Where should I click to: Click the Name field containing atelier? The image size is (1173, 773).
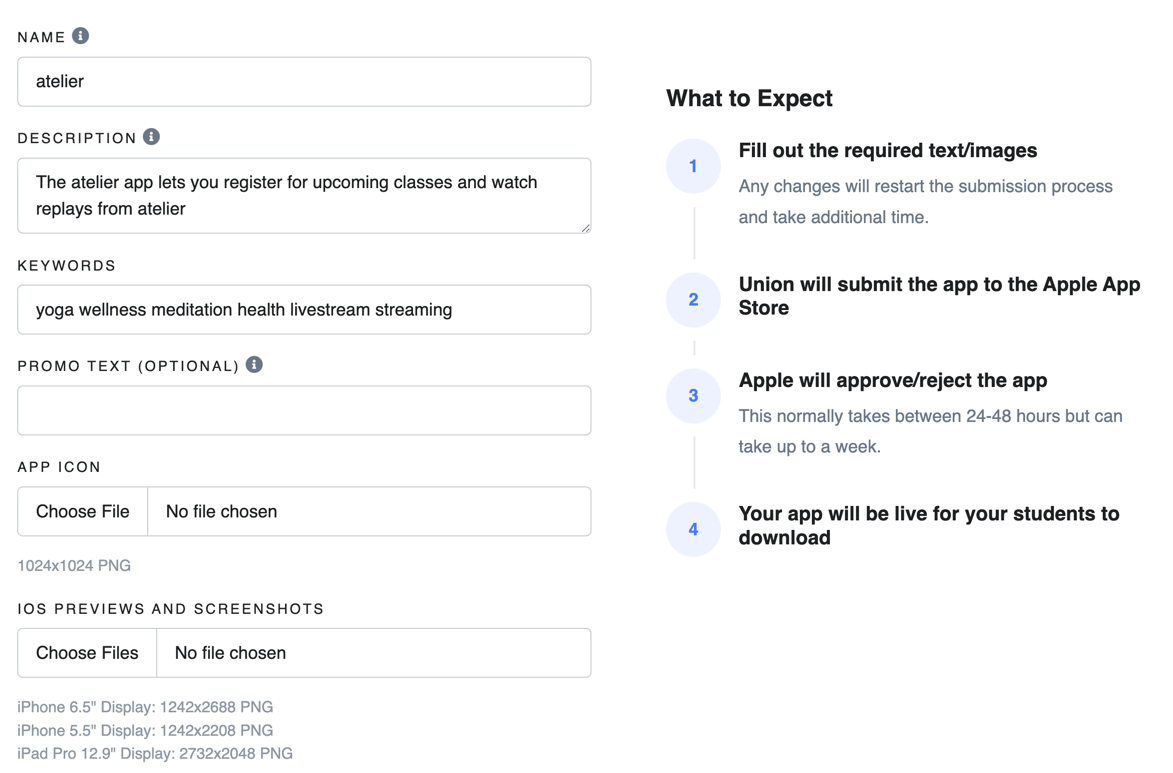click(304, 82)
